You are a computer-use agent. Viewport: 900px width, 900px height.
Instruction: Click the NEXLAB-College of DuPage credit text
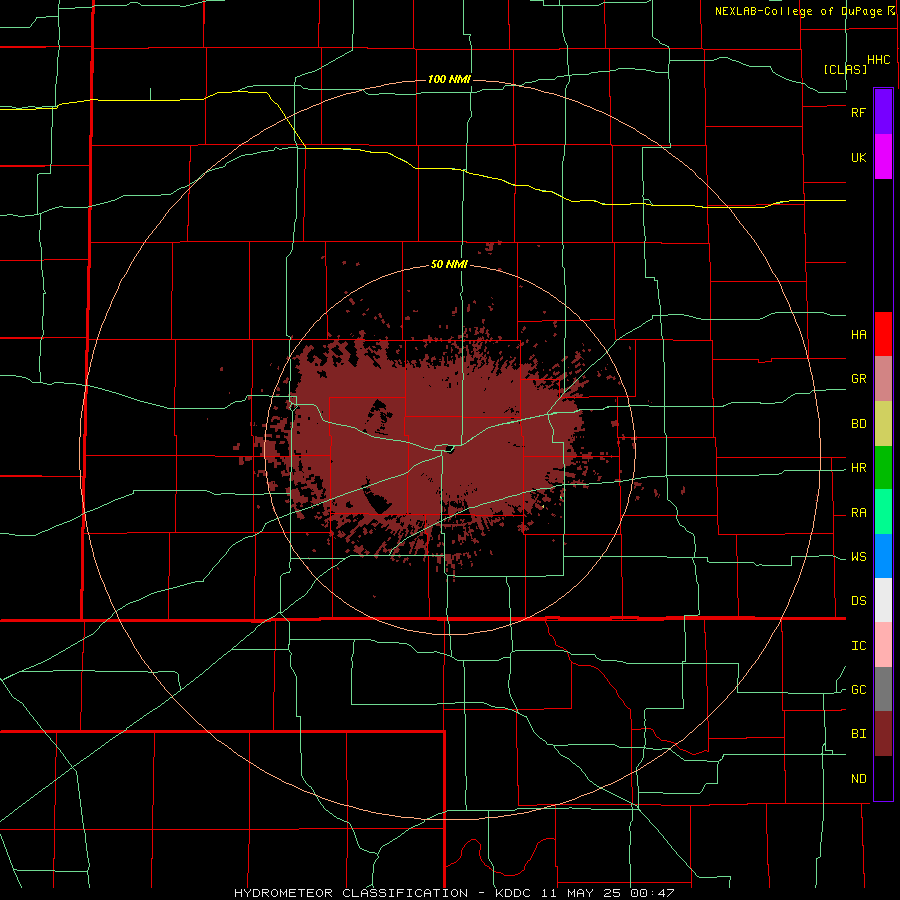click(x=800, y=11)
